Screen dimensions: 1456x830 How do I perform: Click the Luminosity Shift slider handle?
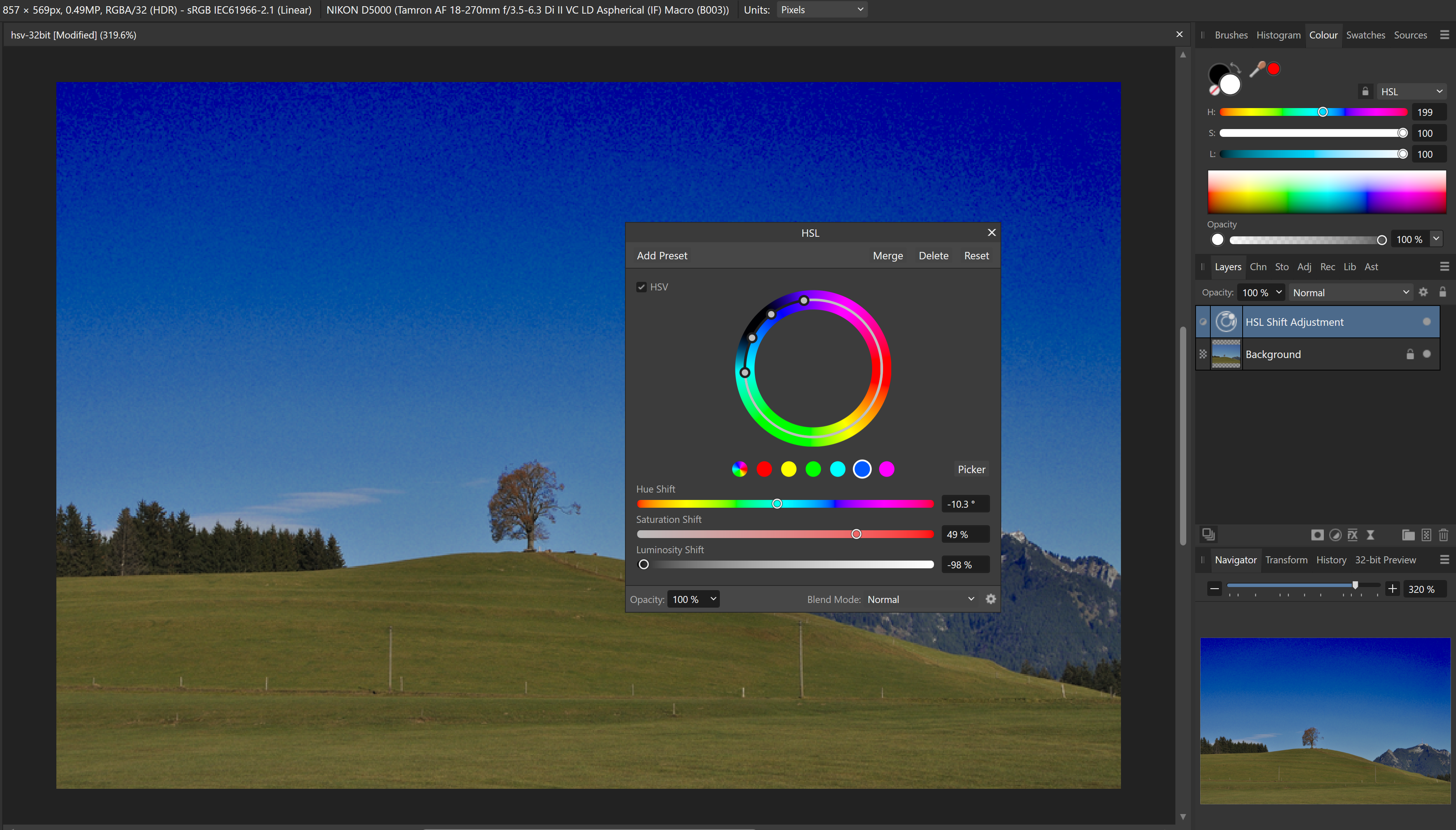point(643,564)
